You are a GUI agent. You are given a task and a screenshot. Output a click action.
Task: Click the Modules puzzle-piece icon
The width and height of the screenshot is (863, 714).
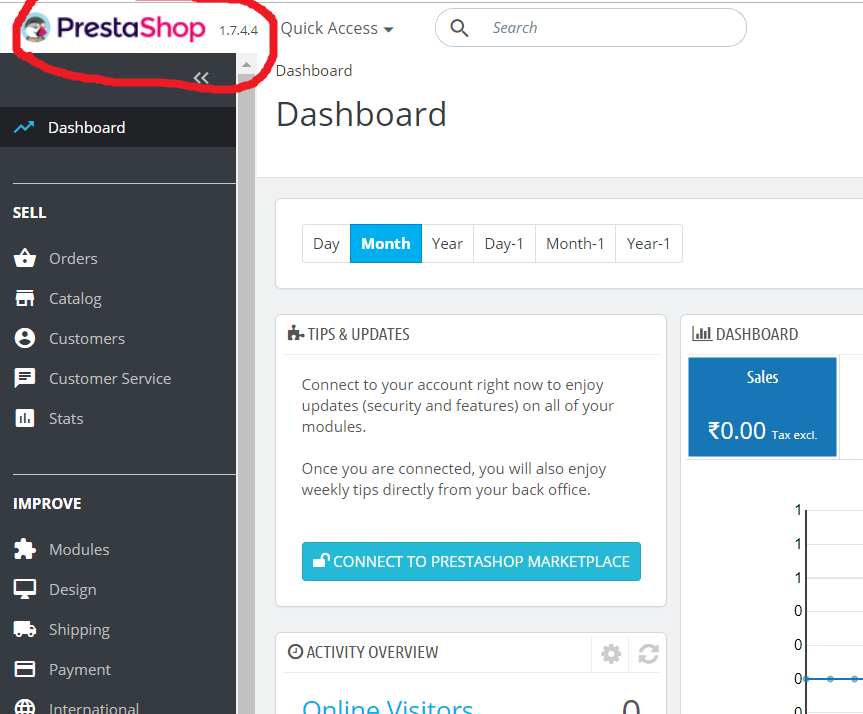click(25, 549)
